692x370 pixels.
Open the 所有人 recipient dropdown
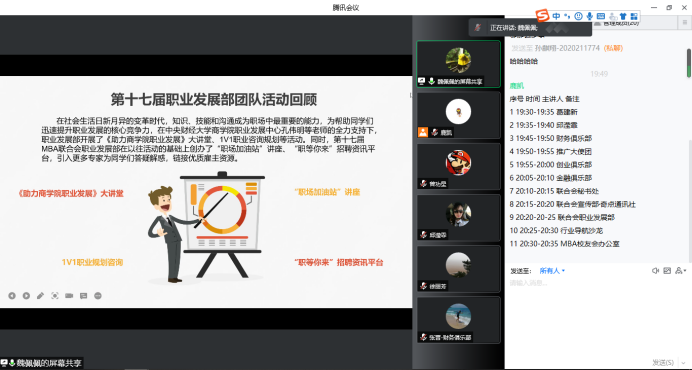click(x=552, y=271)
